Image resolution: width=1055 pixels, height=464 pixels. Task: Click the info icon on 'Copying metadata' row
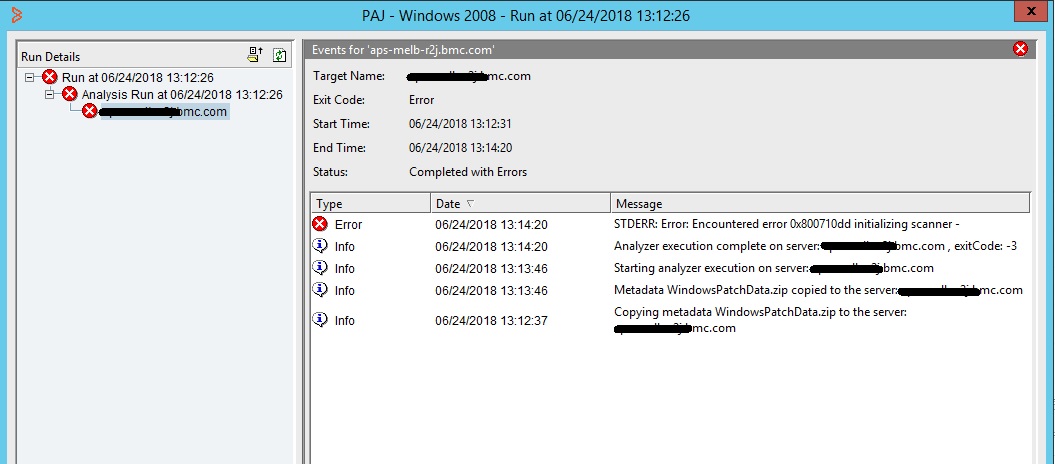(320, 320)
